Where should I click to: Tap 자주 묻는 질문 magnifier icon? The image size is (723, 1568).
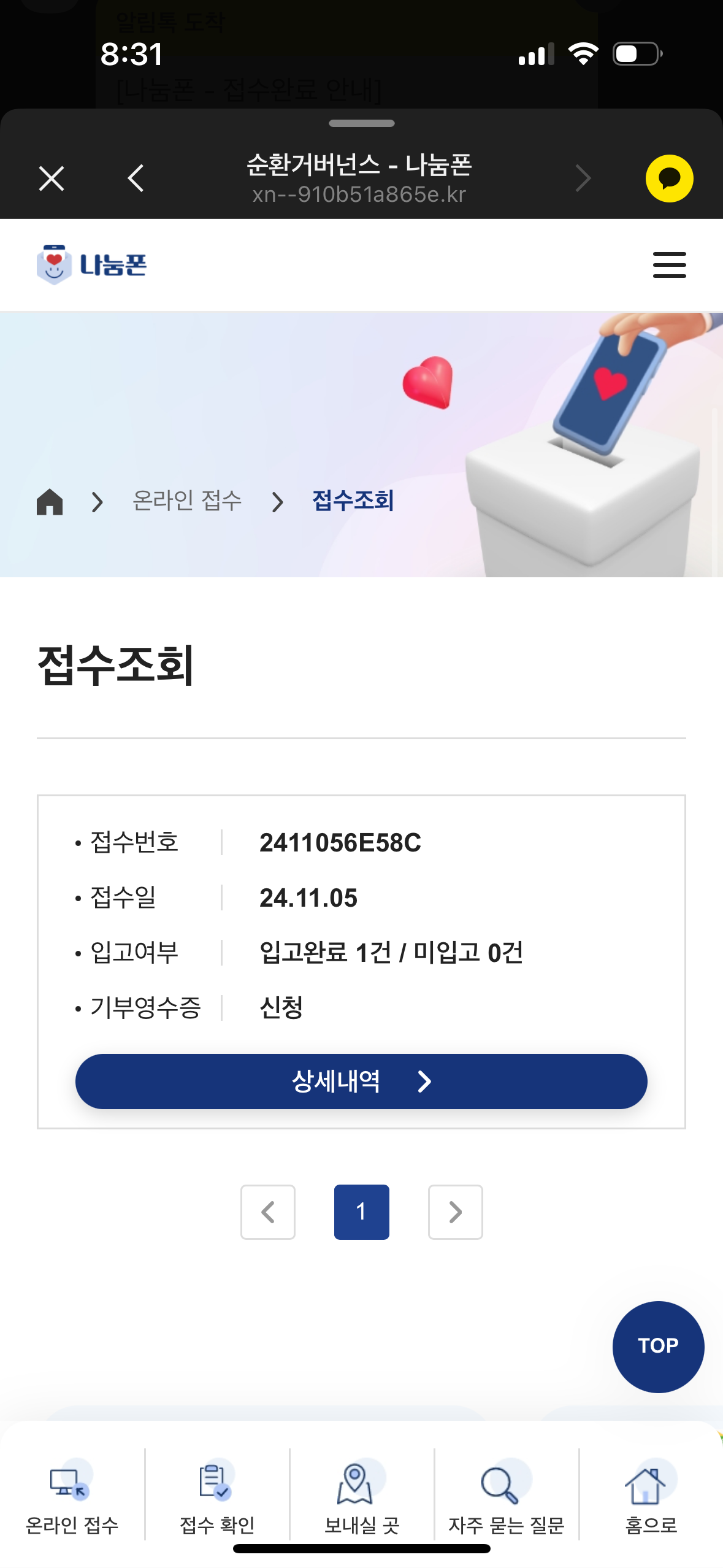pyautogui.click(x=500, y=1485)
